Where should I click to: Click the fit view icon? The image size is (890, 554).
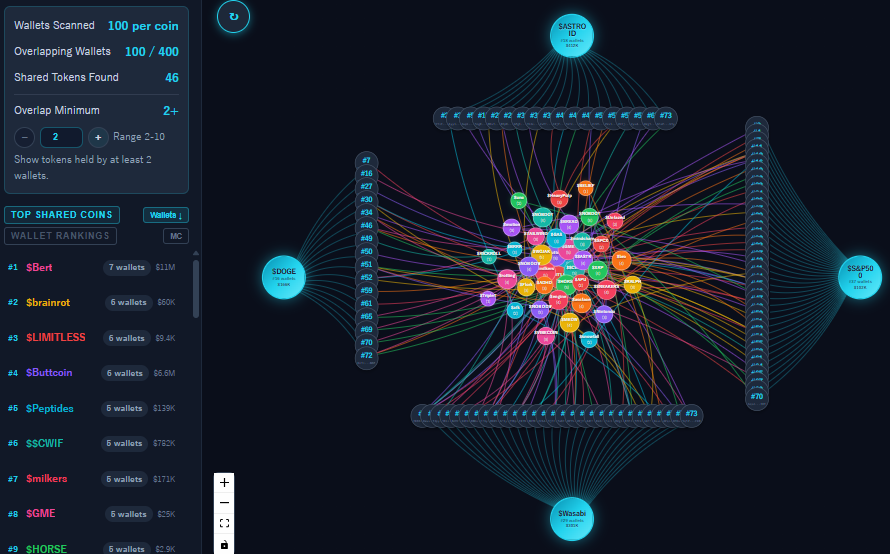click(224, 523)
